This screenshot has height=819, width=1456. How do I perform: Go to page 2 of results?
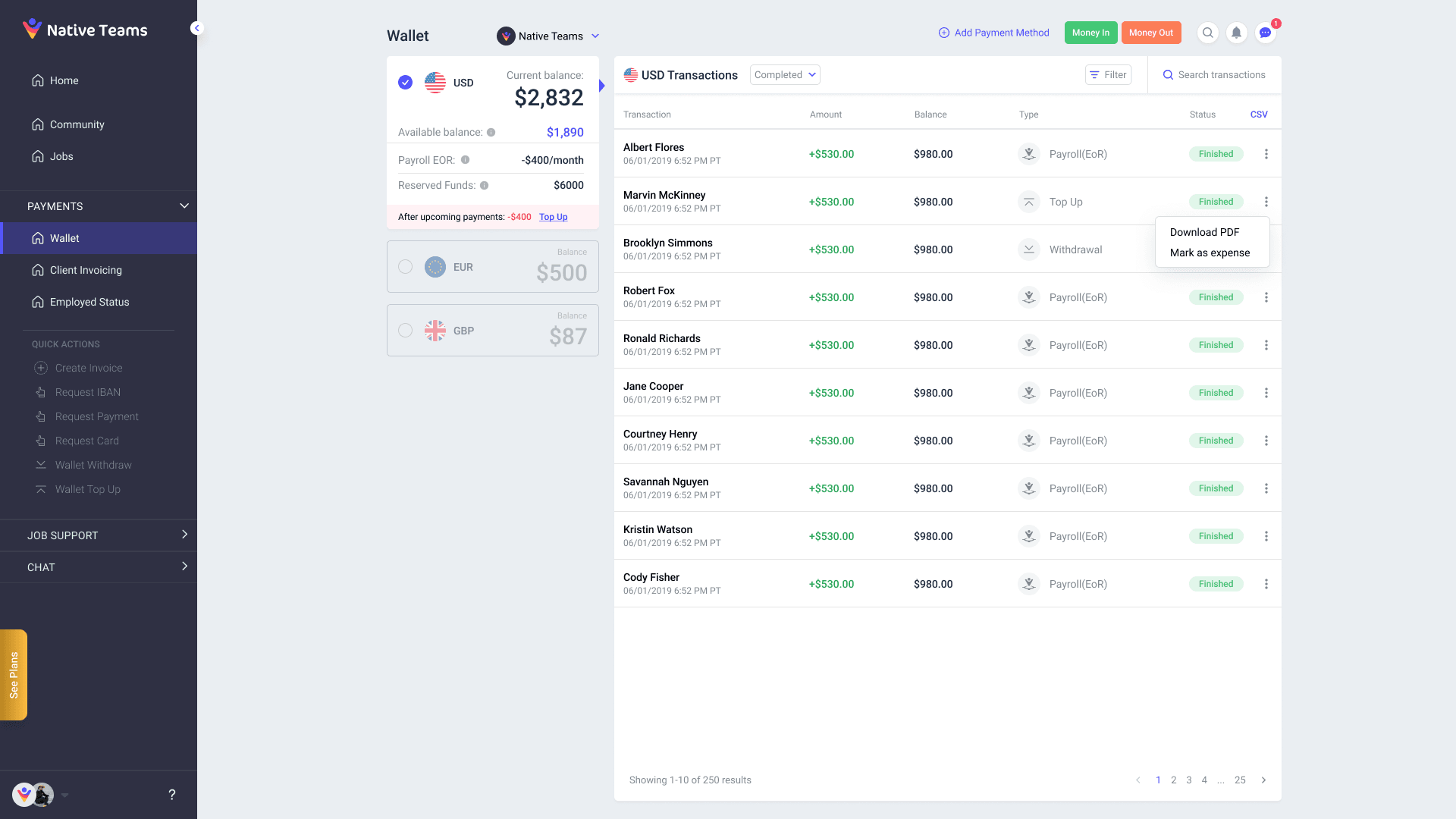tap(1174, 780)
